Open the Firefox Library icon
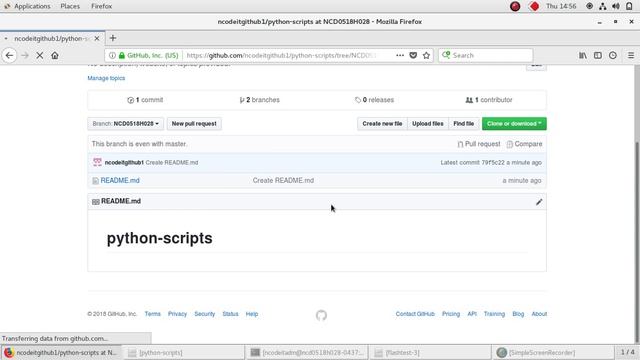Screen dimensions: 640x360 click(583, 55)
